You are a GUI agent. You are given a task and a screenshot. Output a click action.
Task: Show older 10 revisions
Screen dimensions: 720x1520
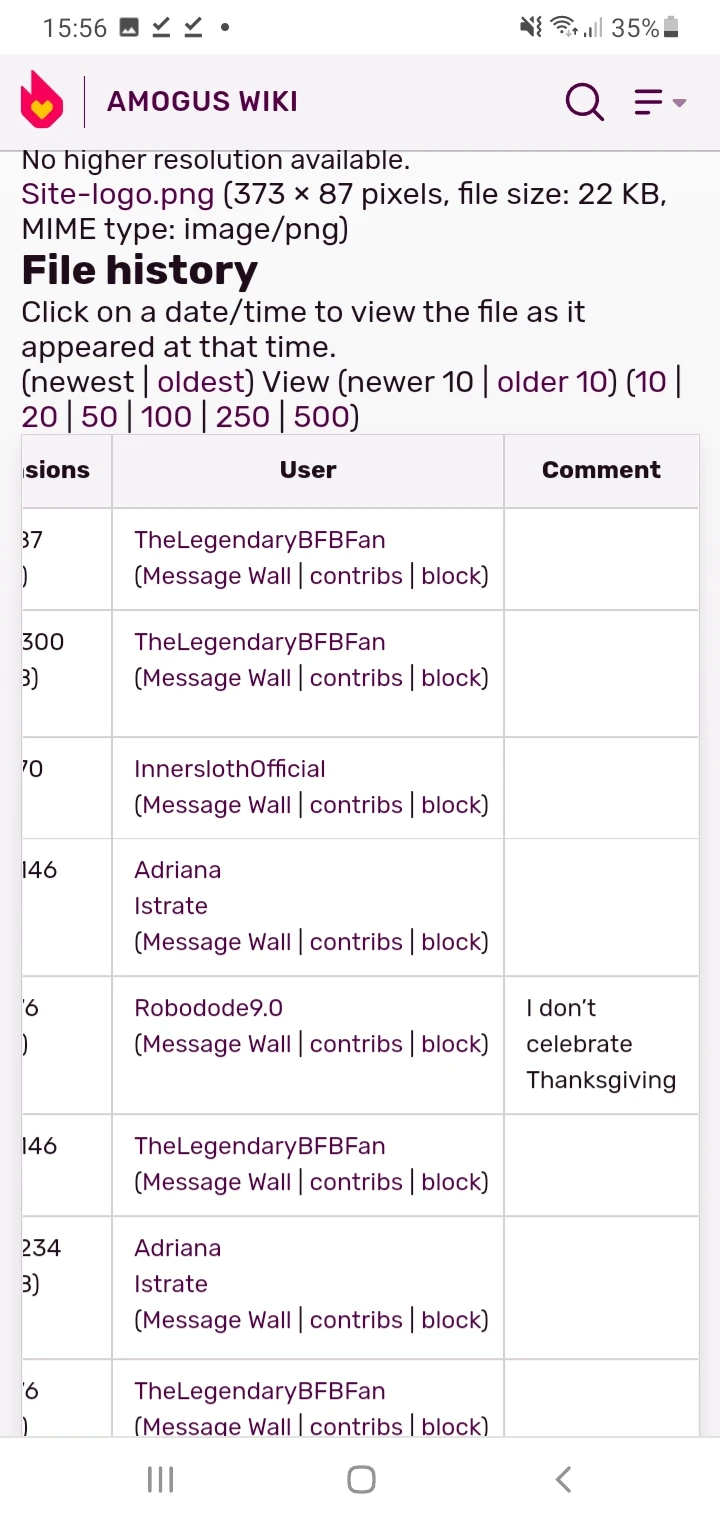[x=551, y=381]
